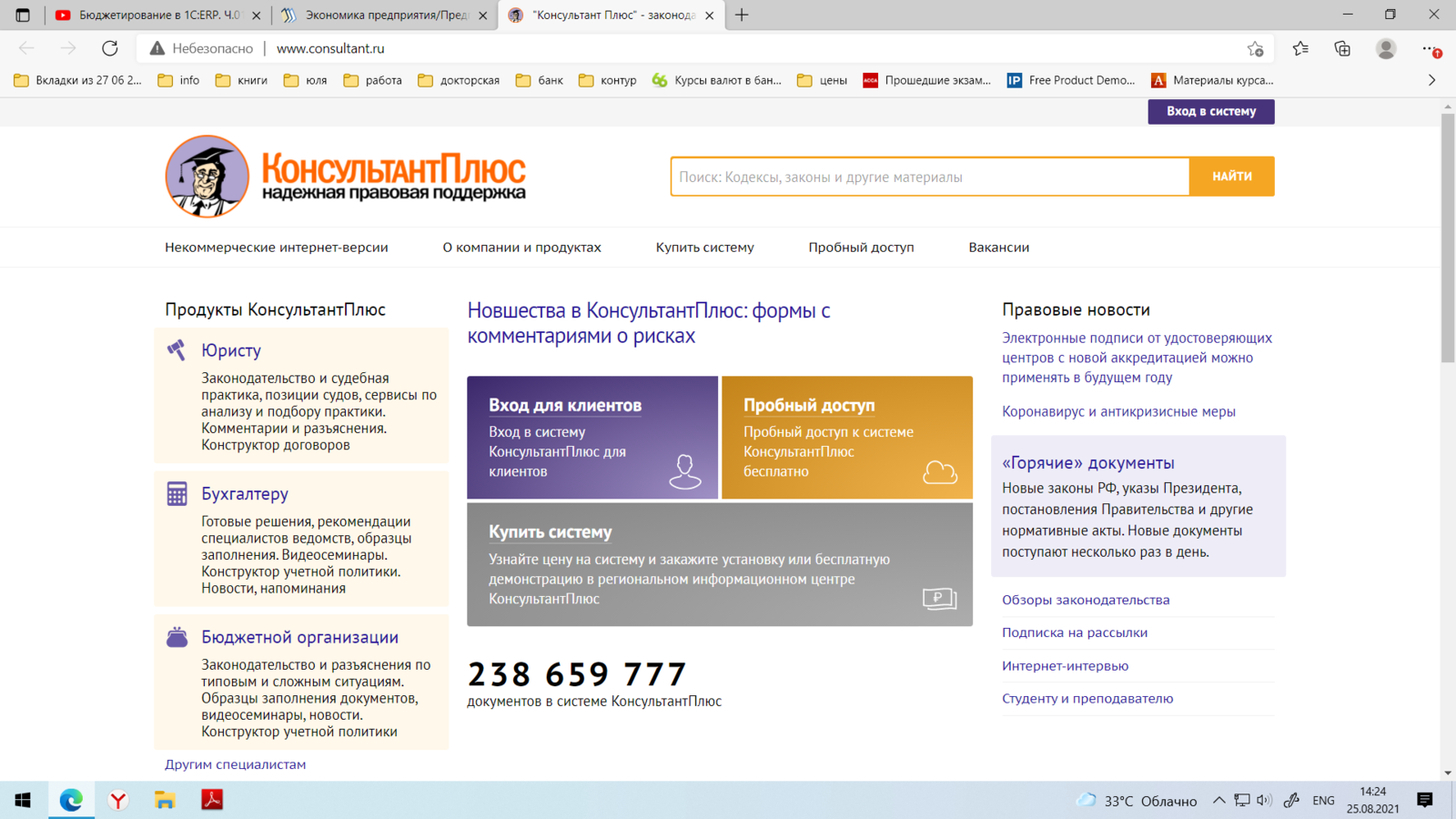Click the purse icon by Бюджетной организации

point(177,637)
